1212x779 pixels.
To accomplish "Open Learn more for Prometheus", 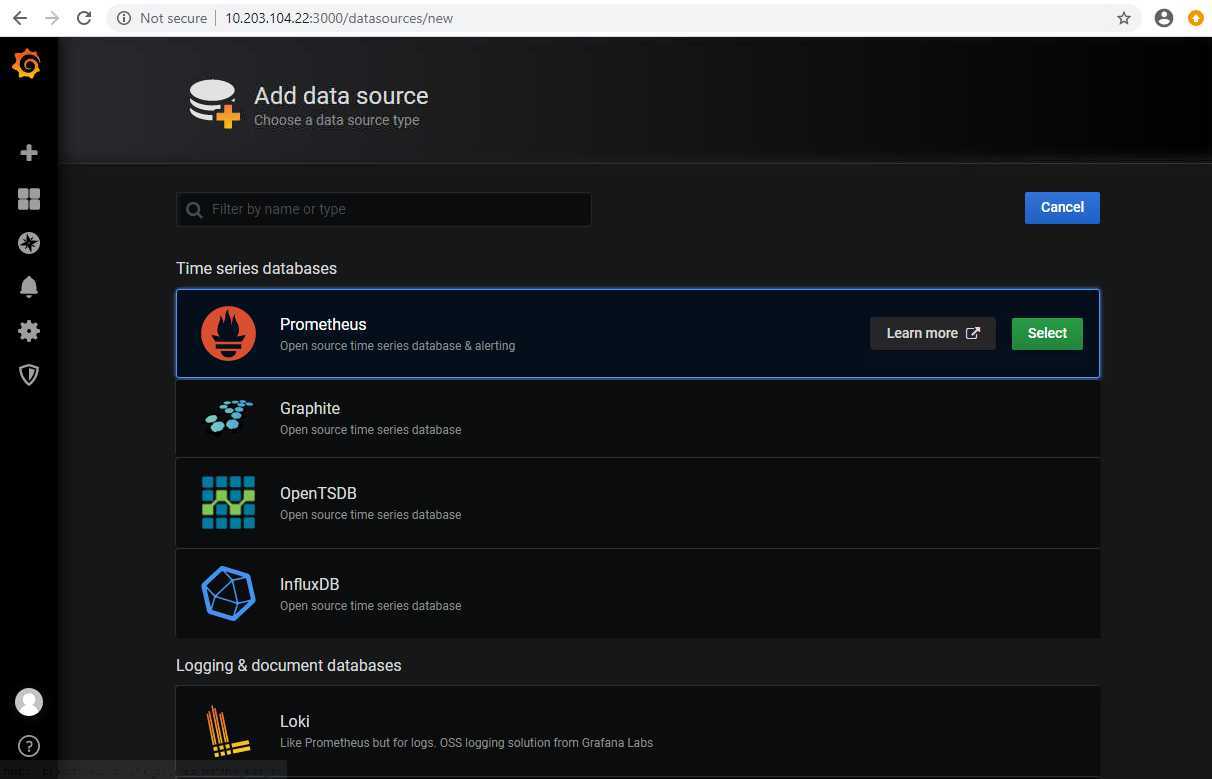I will tap(932, 334).
